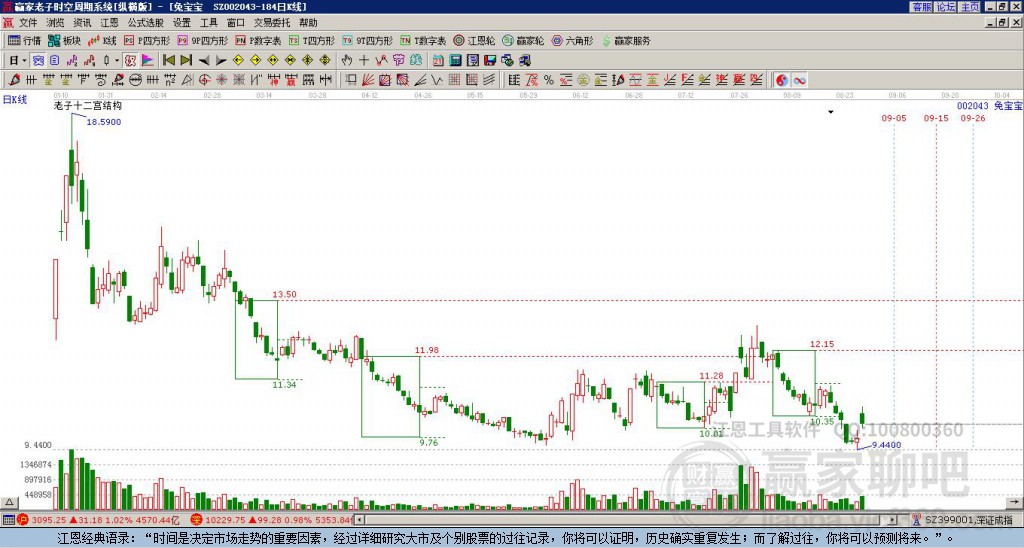Click the SZ399001 深证成指 status entry
1024x548 pixels.
[968, 520]
